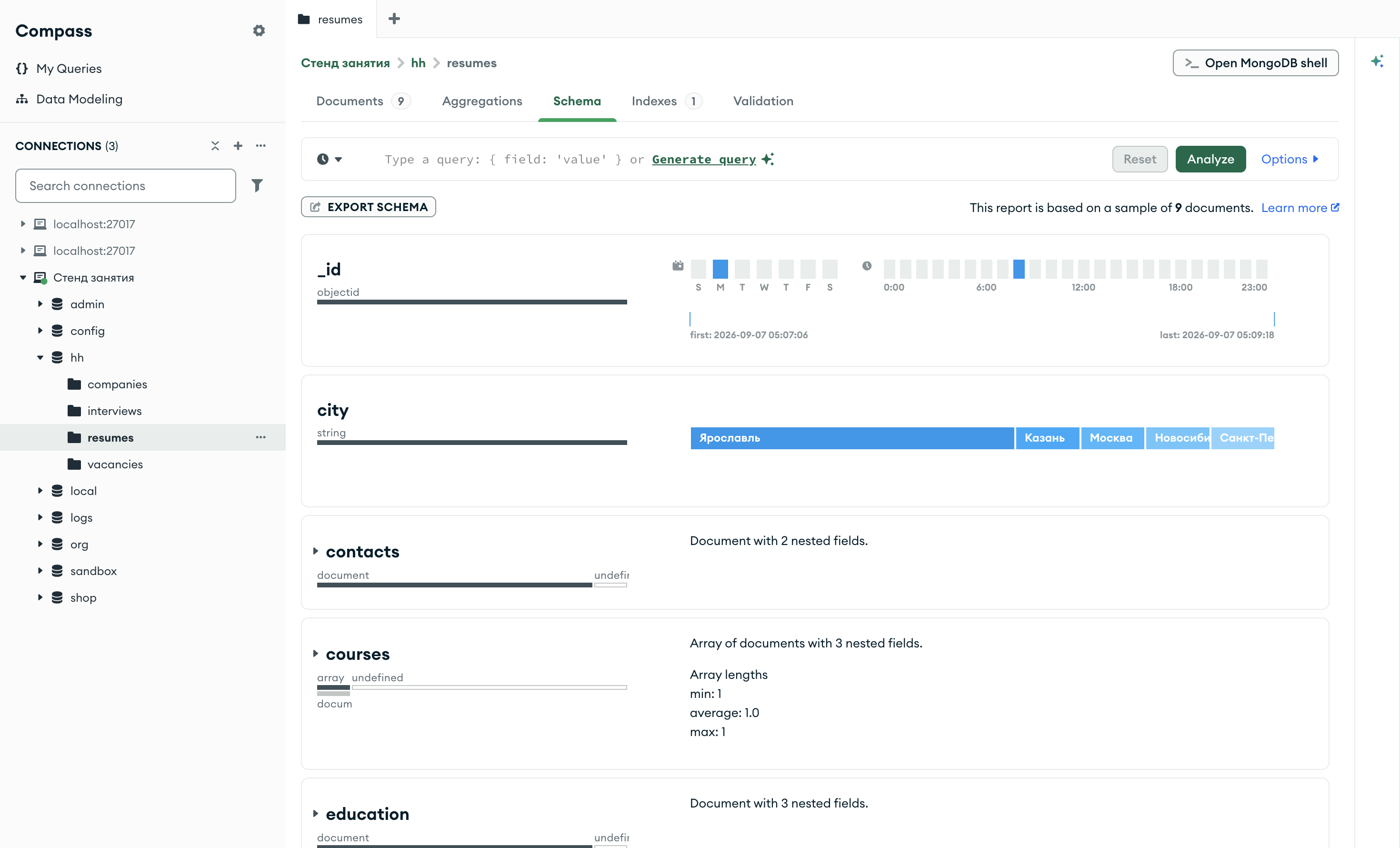Open the Indexes tab
The width and height of the screenshot is (1400, 848).
tap(667, 101)
